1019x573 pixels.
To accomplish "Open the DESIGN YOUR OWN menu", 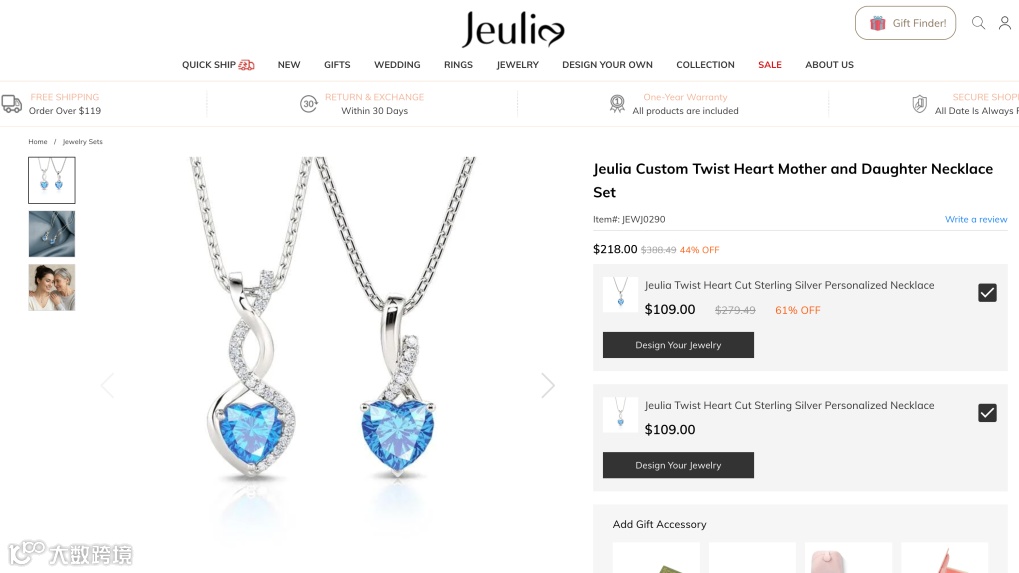I will tap(607, 65).
